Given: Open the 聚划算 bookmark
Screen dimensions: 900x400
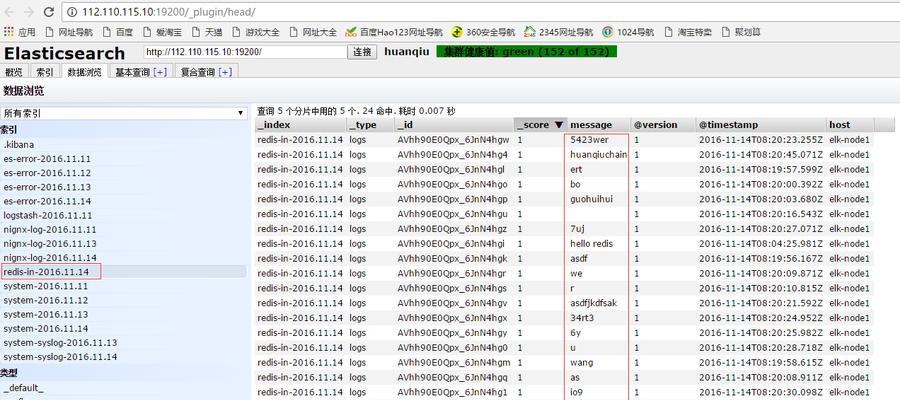Looking at the screenshot, I should tap(742, 32).
